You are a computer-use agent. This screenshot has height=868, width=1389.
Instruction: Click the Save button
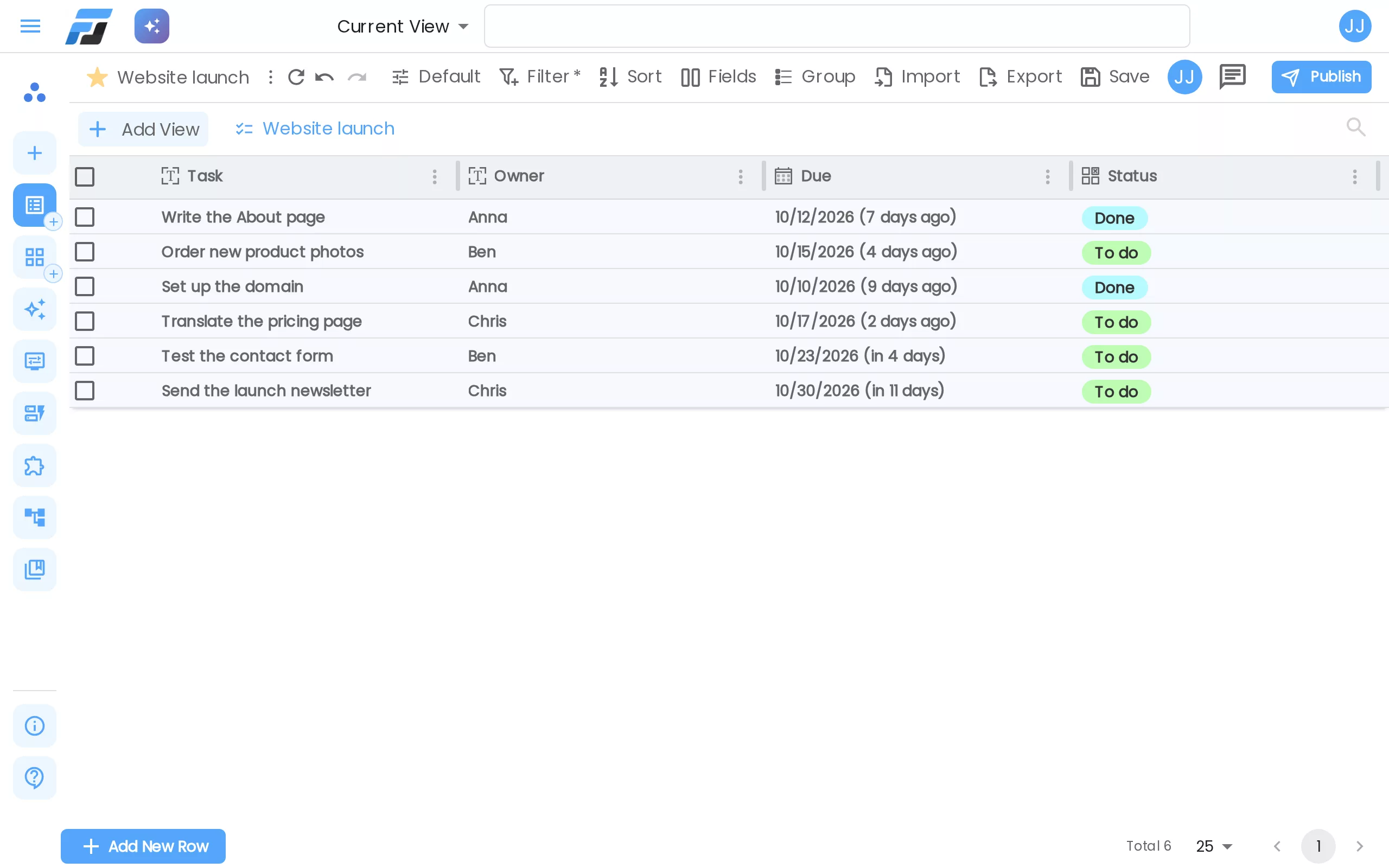tap(1114, 77)
